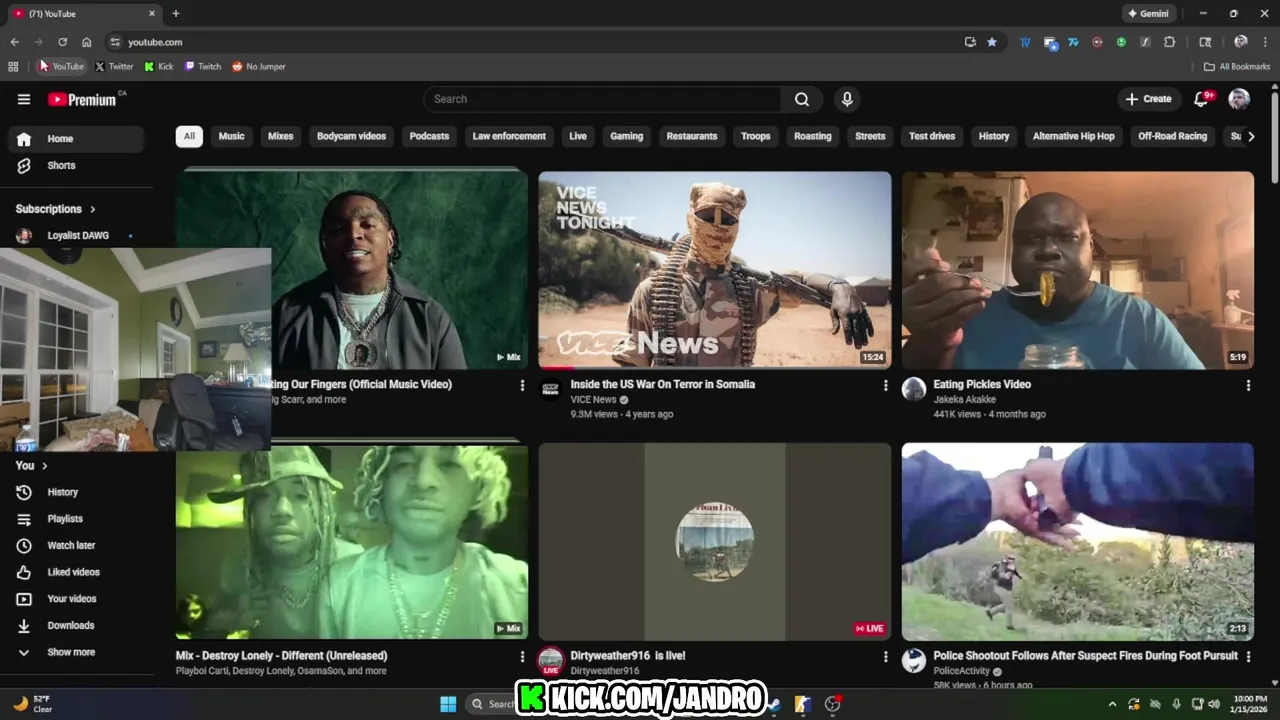Open the Twitch bookmark
The height and width of the screenshot is (720, 1280).
click(203, 67)
